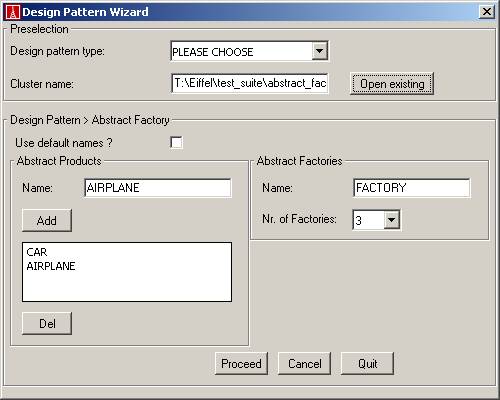Expand the Nr. of Factories dropdown
The width and height of the screenshot is (500, 400).
pos(392,220)
